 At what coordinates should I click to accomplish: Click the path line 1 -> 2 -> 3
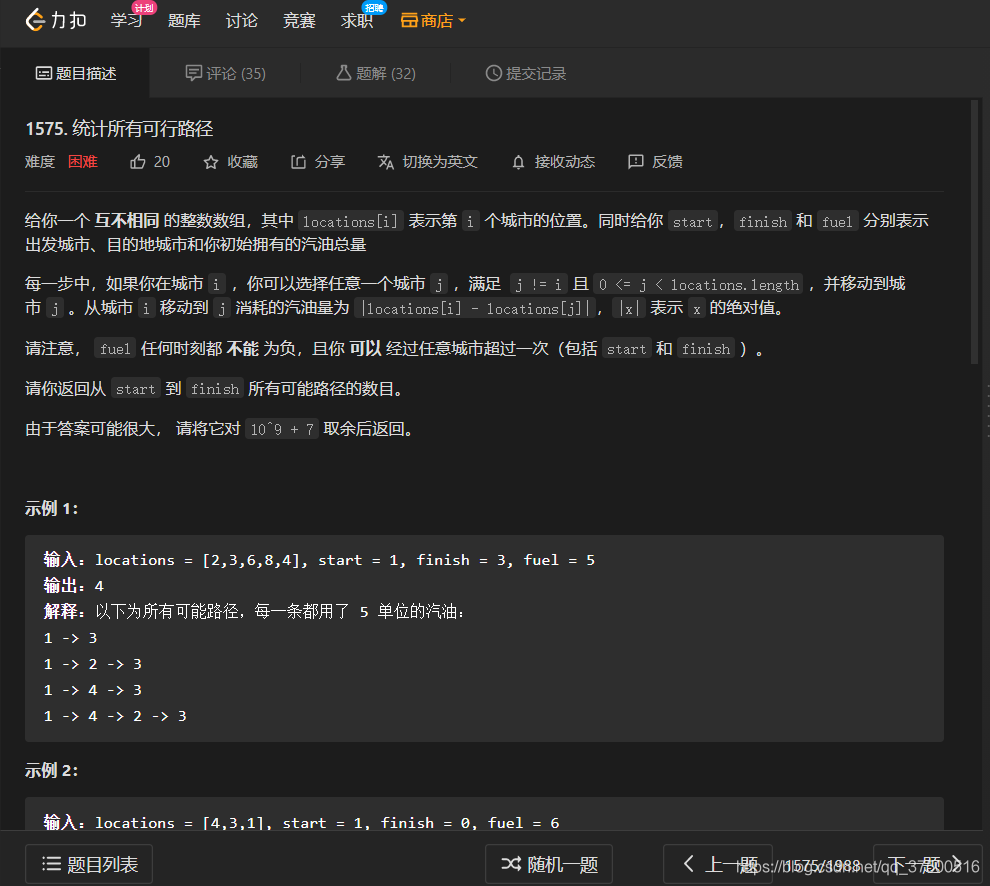tap(93, 664)
